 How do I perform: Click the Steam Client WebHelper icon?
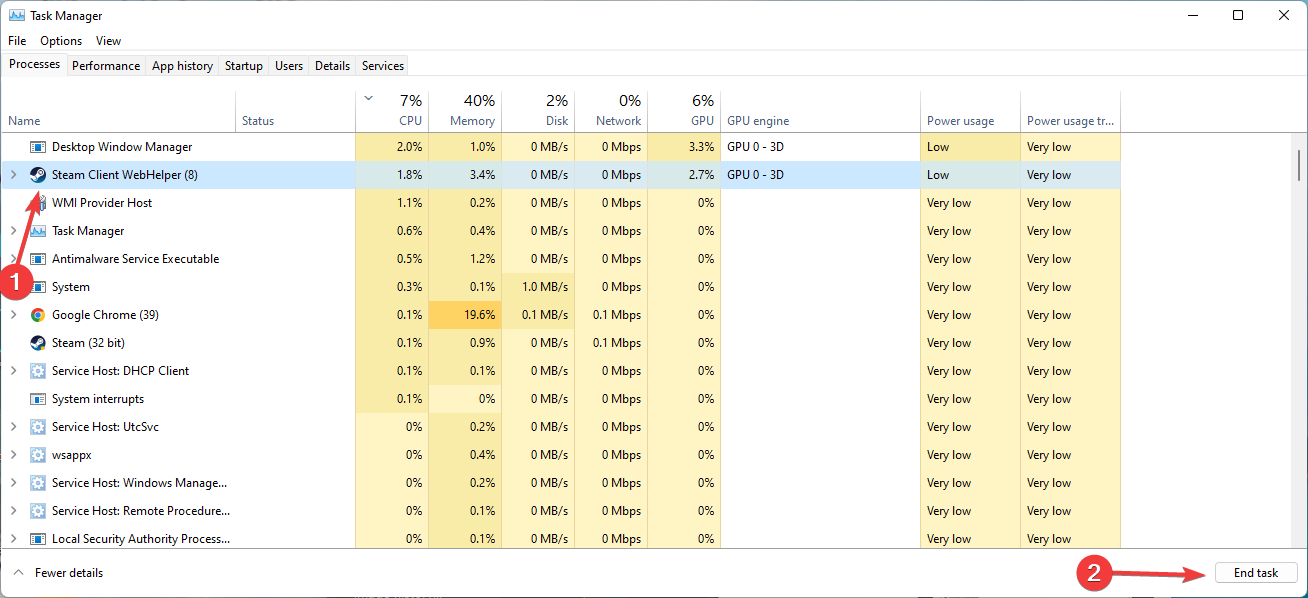pyautogui.click(x=38, y=175)
